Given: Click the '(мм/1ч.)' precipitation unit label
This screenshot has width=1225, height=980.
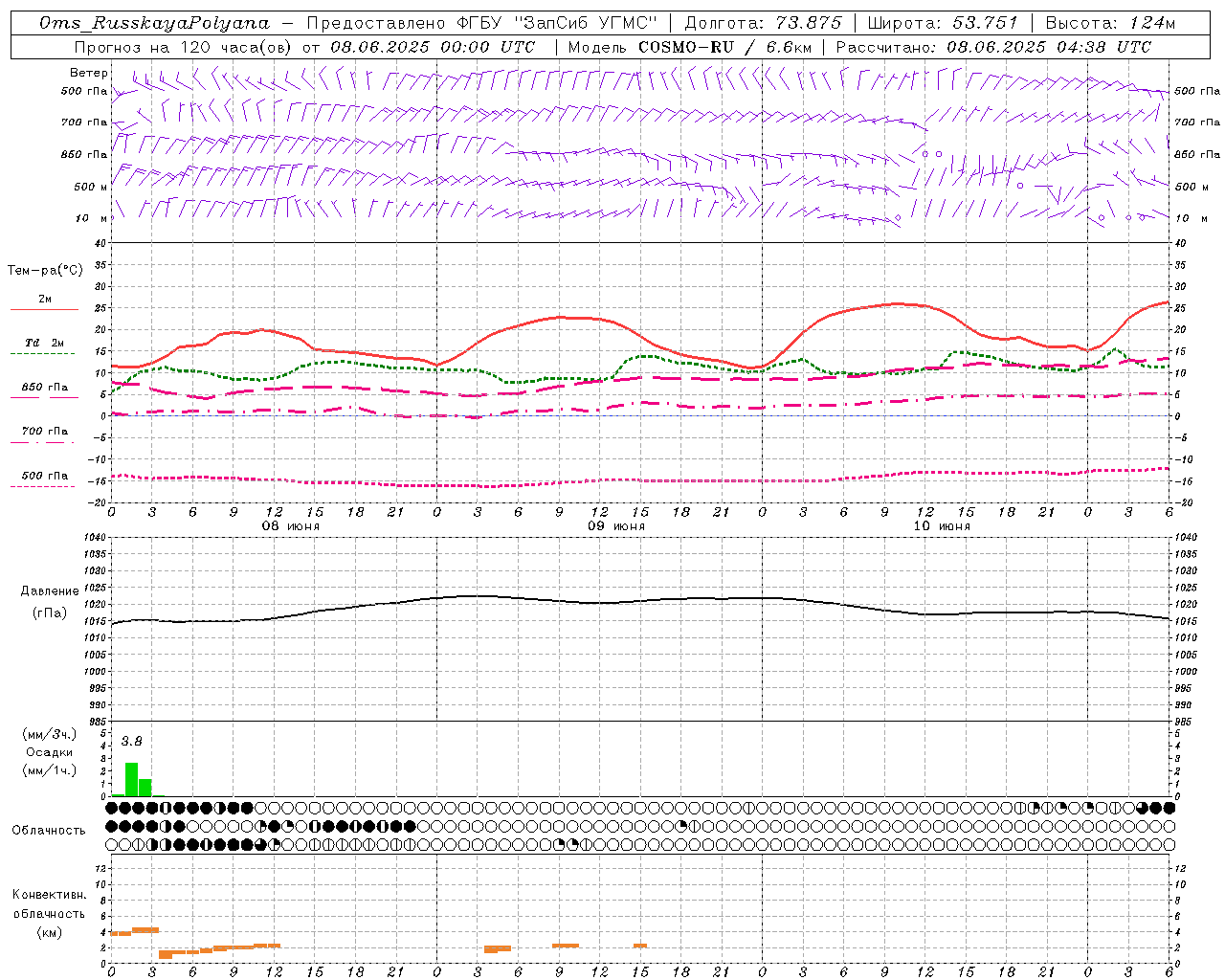Looking at the screenshot, I should (50, 770).
